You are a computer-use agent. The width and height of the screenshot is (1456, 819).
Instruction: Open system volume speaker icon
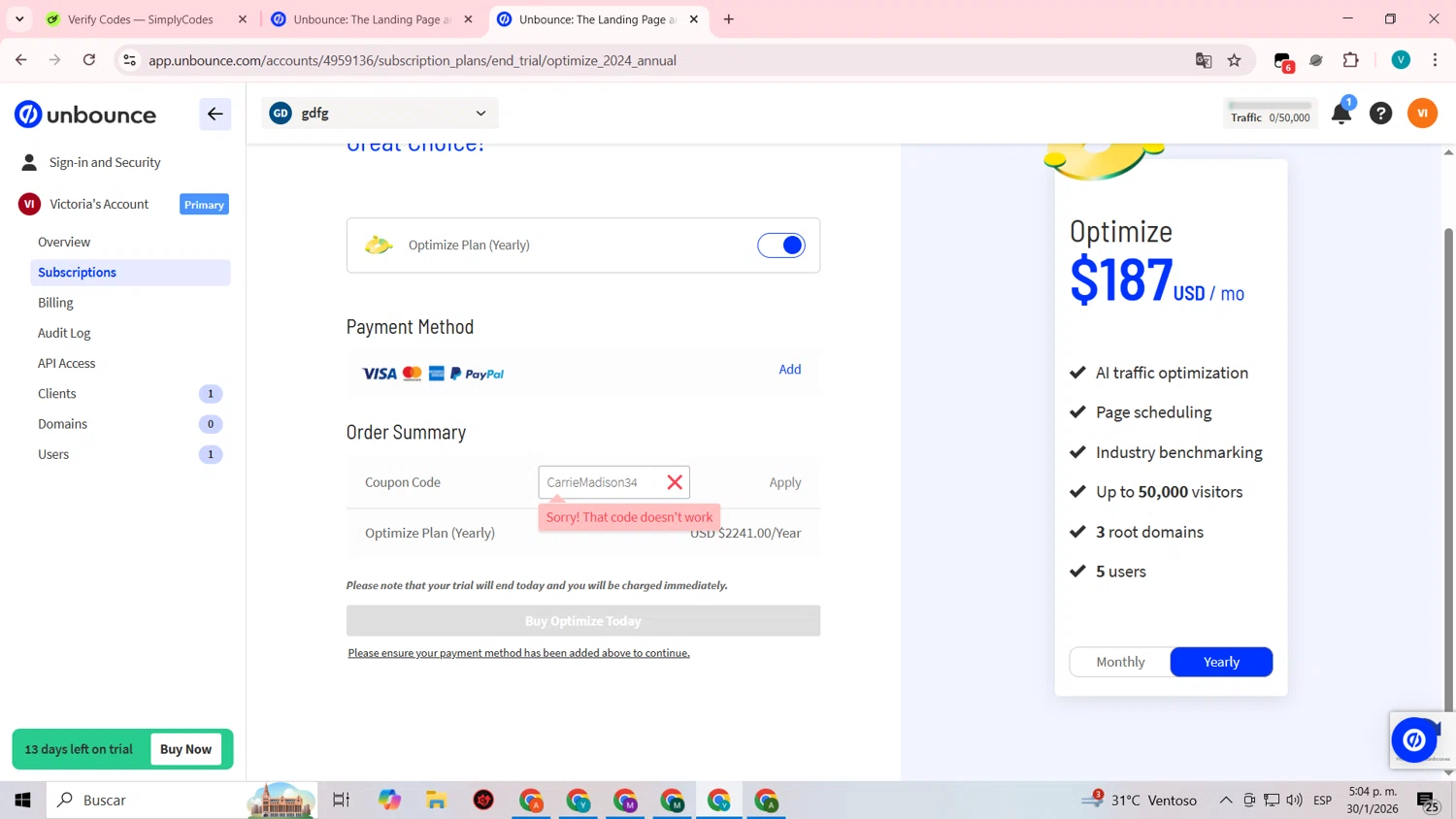1294,801
